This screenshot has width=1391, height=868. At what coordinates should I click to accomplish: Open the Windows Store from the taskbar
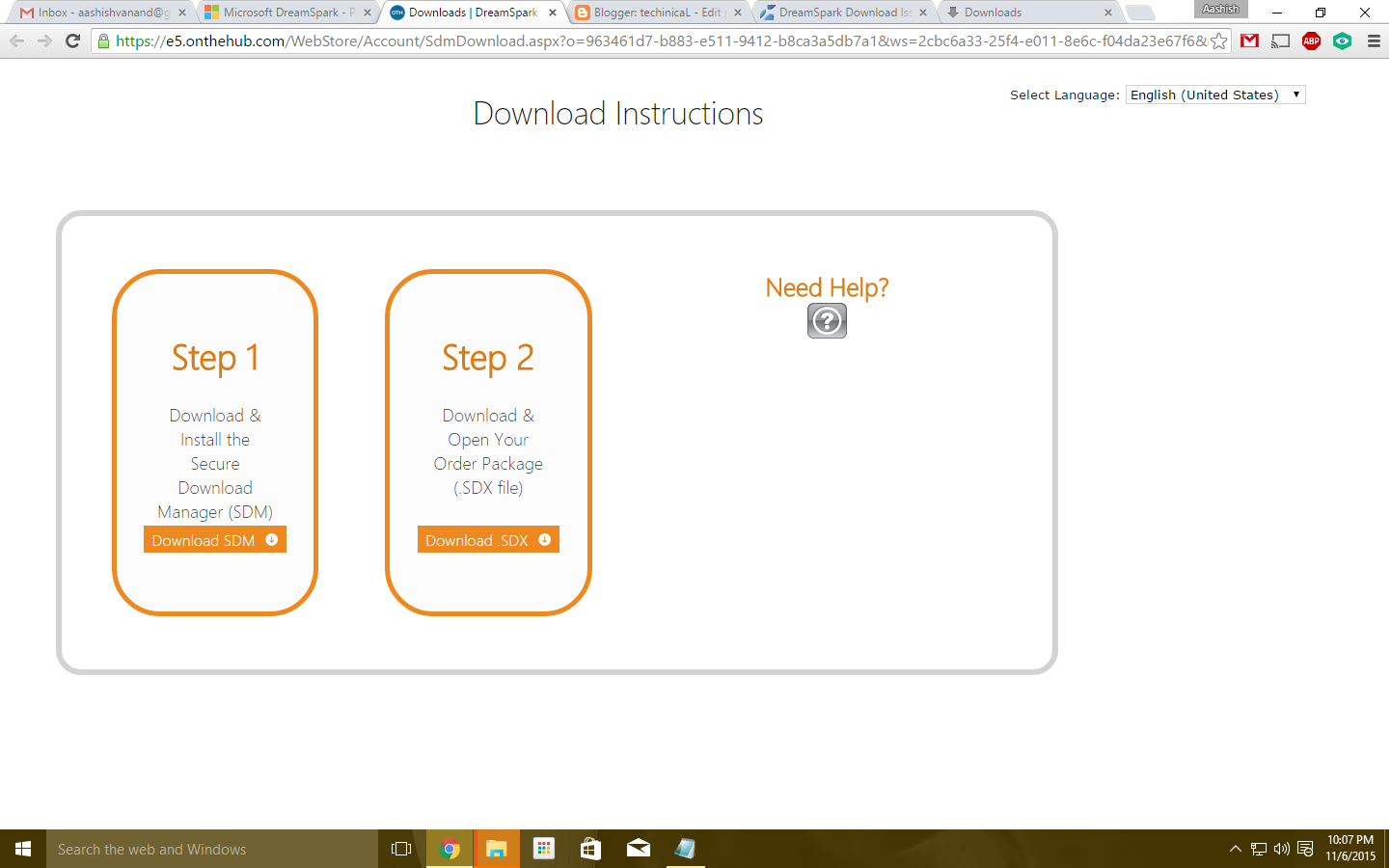(x=589, y=849)
